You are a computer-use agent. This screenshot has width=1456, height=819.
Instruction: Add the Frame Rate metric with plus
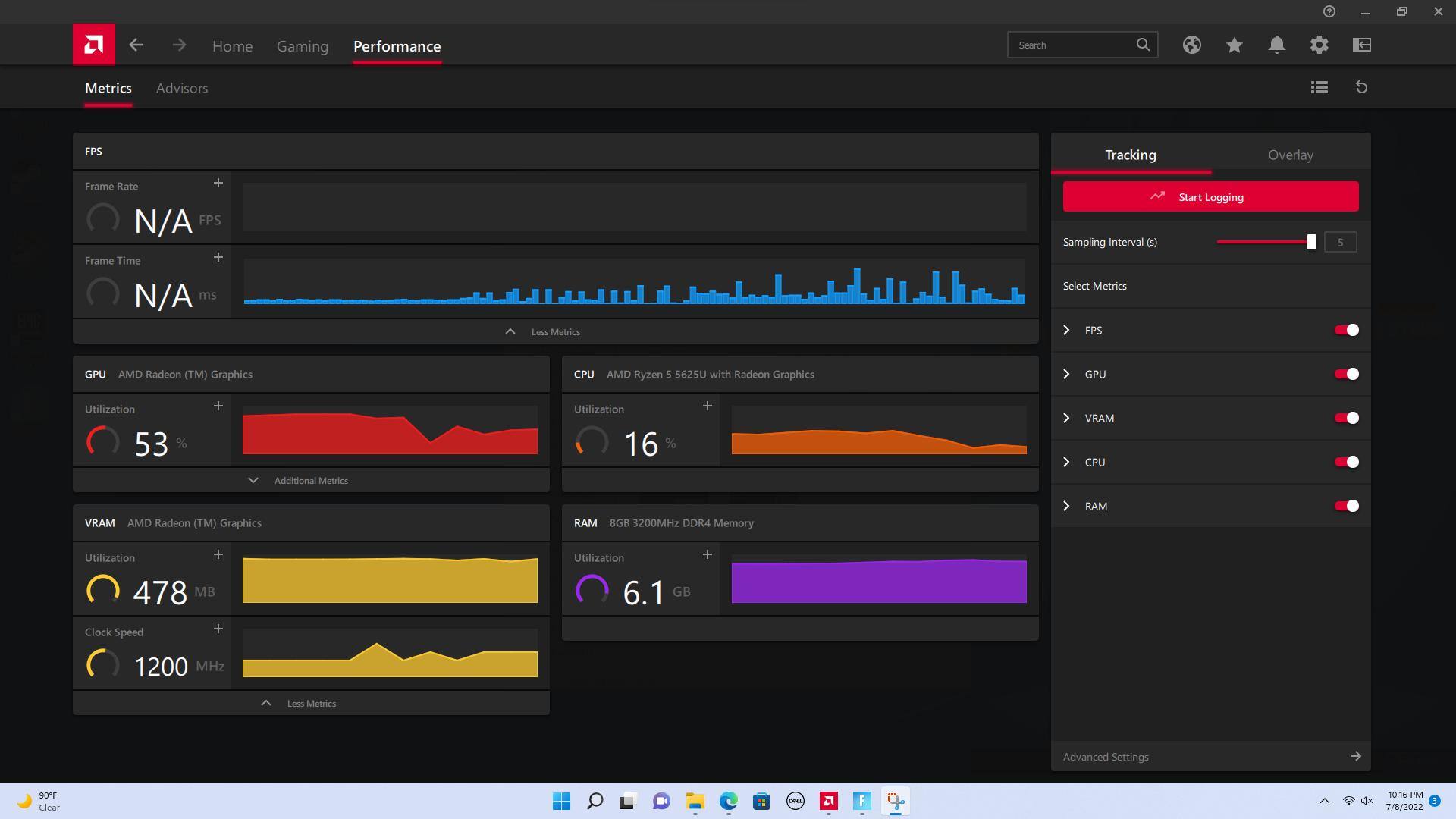[218, 184]
